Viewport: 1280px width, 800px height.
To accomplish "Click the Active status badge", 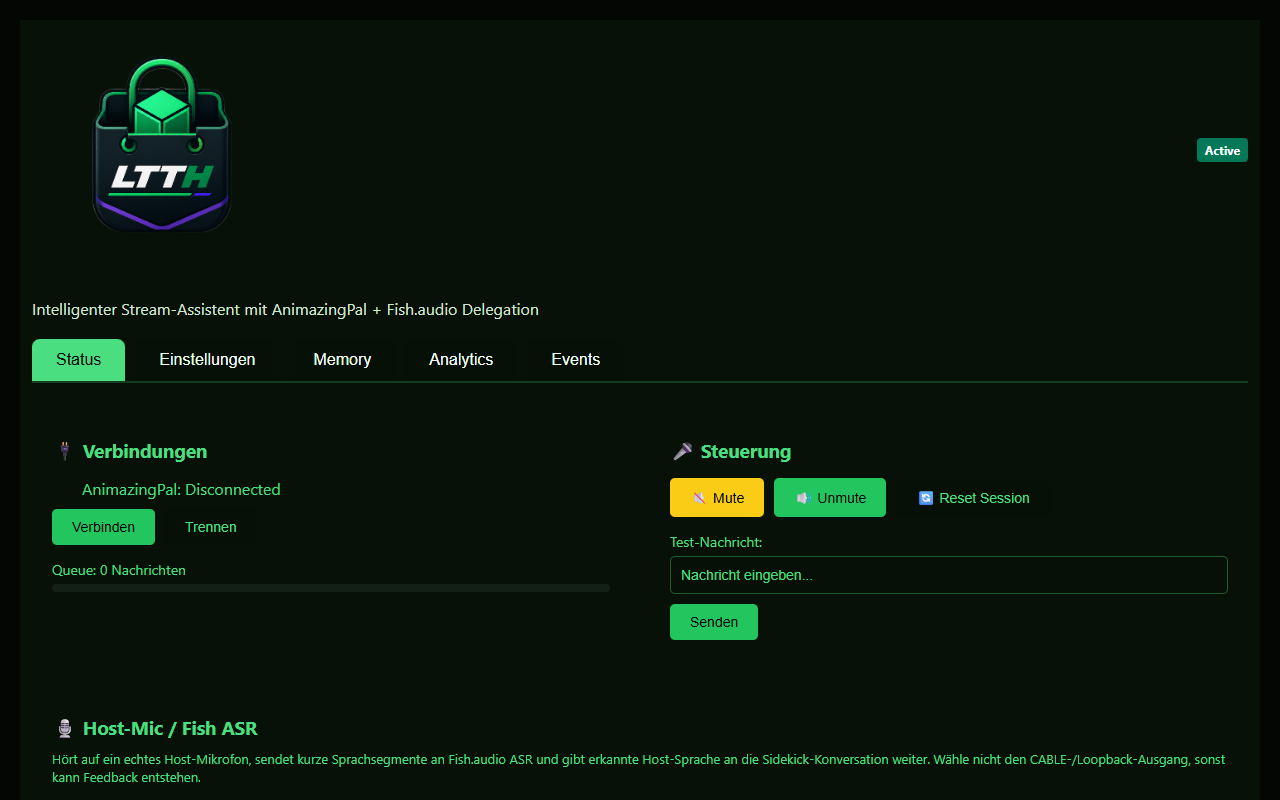I will tap(1222, 150).
